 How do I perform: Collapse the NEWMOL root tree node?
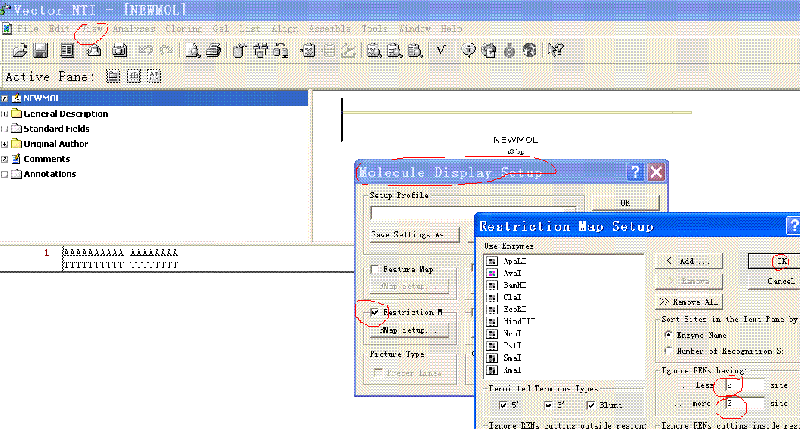[x=5, y=98]
